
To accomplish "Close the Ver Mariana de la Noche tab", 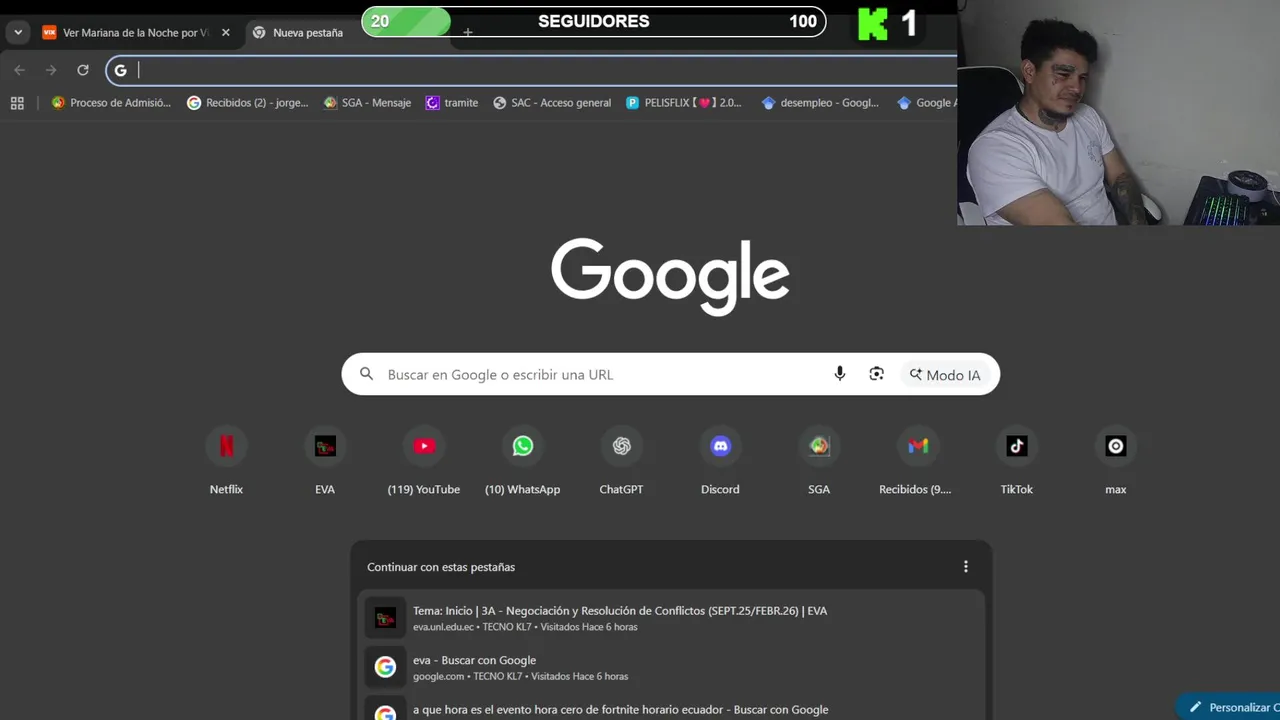I will pyautogui.click(x=225, y=32).
